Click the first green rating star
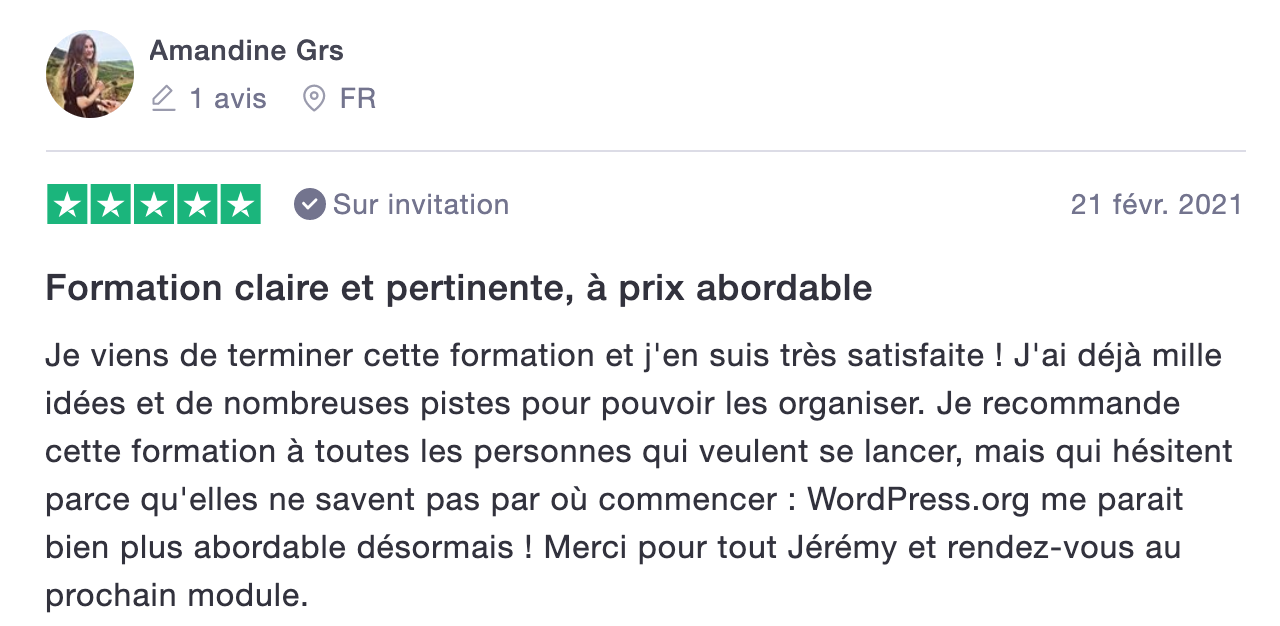 pyautogui.click(x=67, y=205)
